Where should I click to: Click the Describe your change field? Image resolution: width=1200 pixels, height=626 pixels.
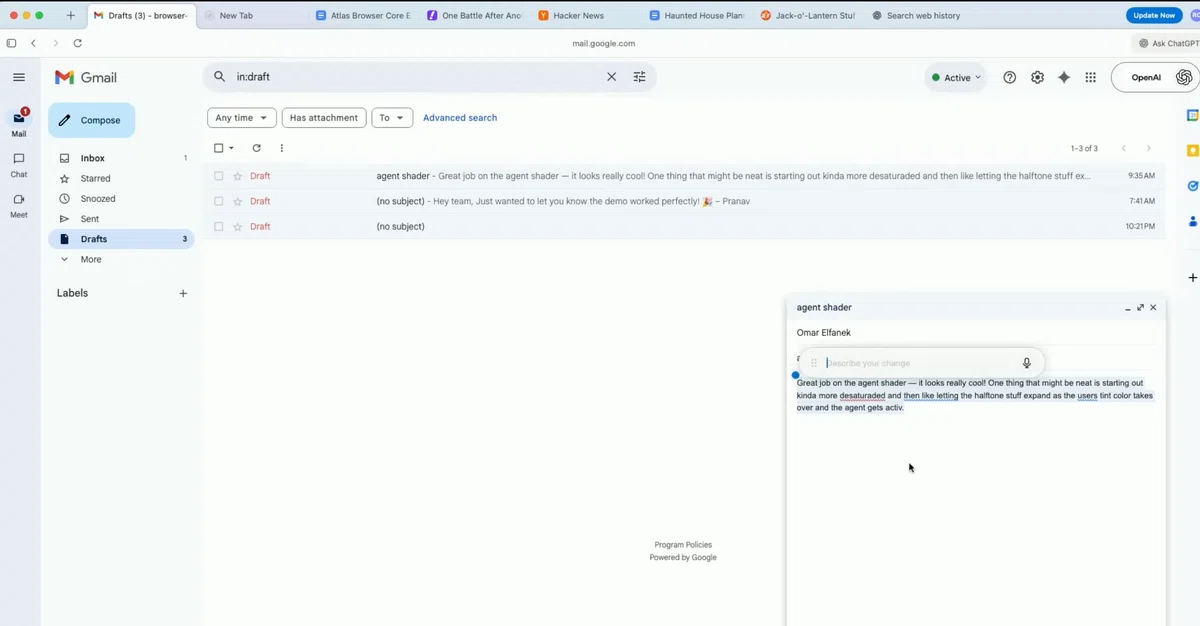point(922,363)
